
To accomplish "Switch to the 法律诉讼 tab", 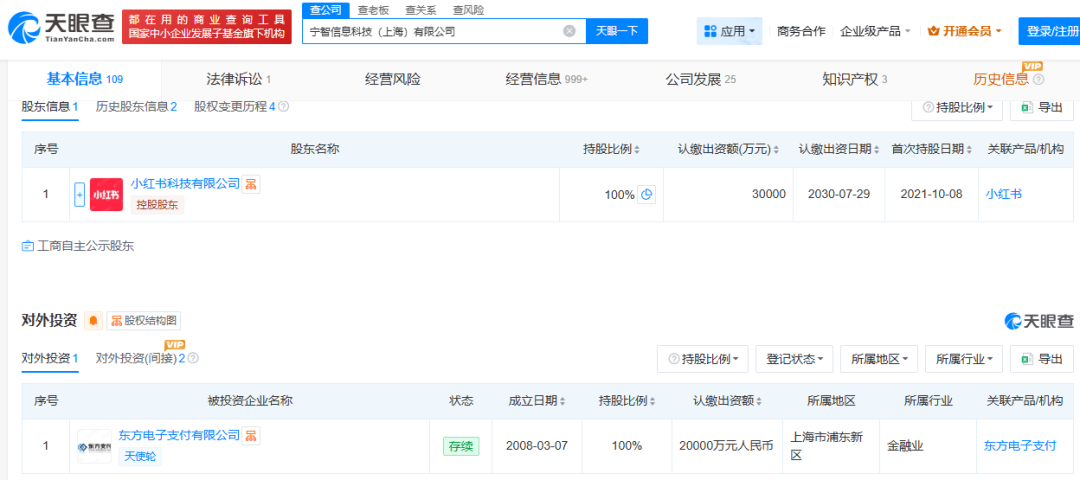I will click(238, 79).
